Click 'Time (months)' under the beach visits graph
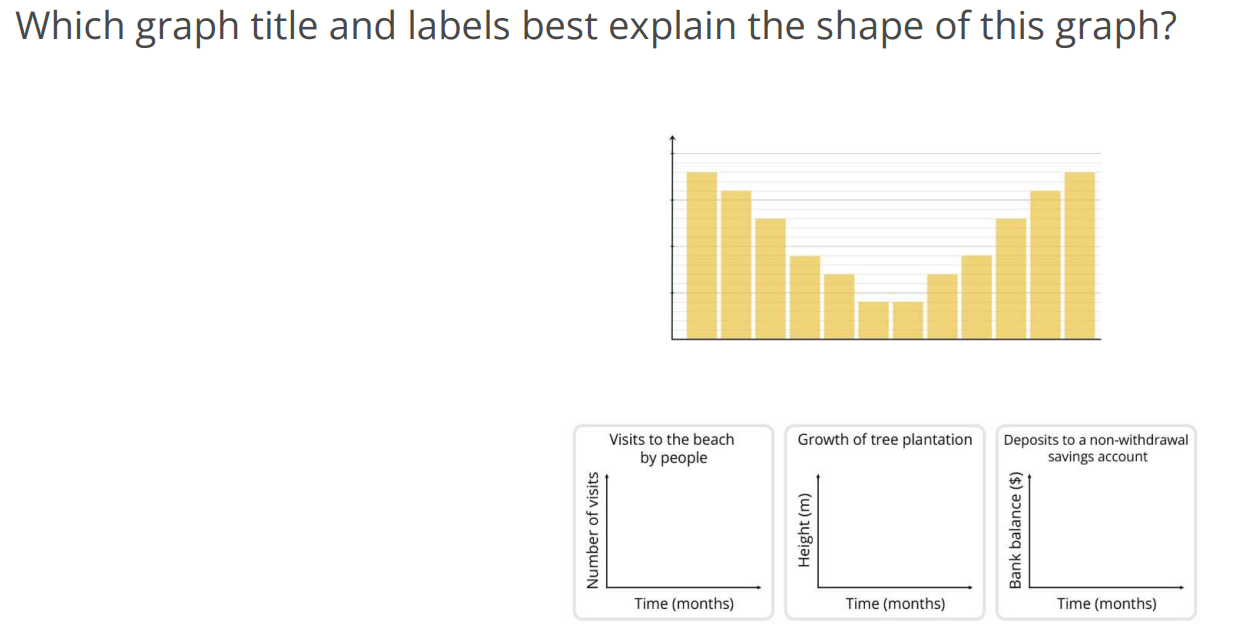 click(684, 603)
